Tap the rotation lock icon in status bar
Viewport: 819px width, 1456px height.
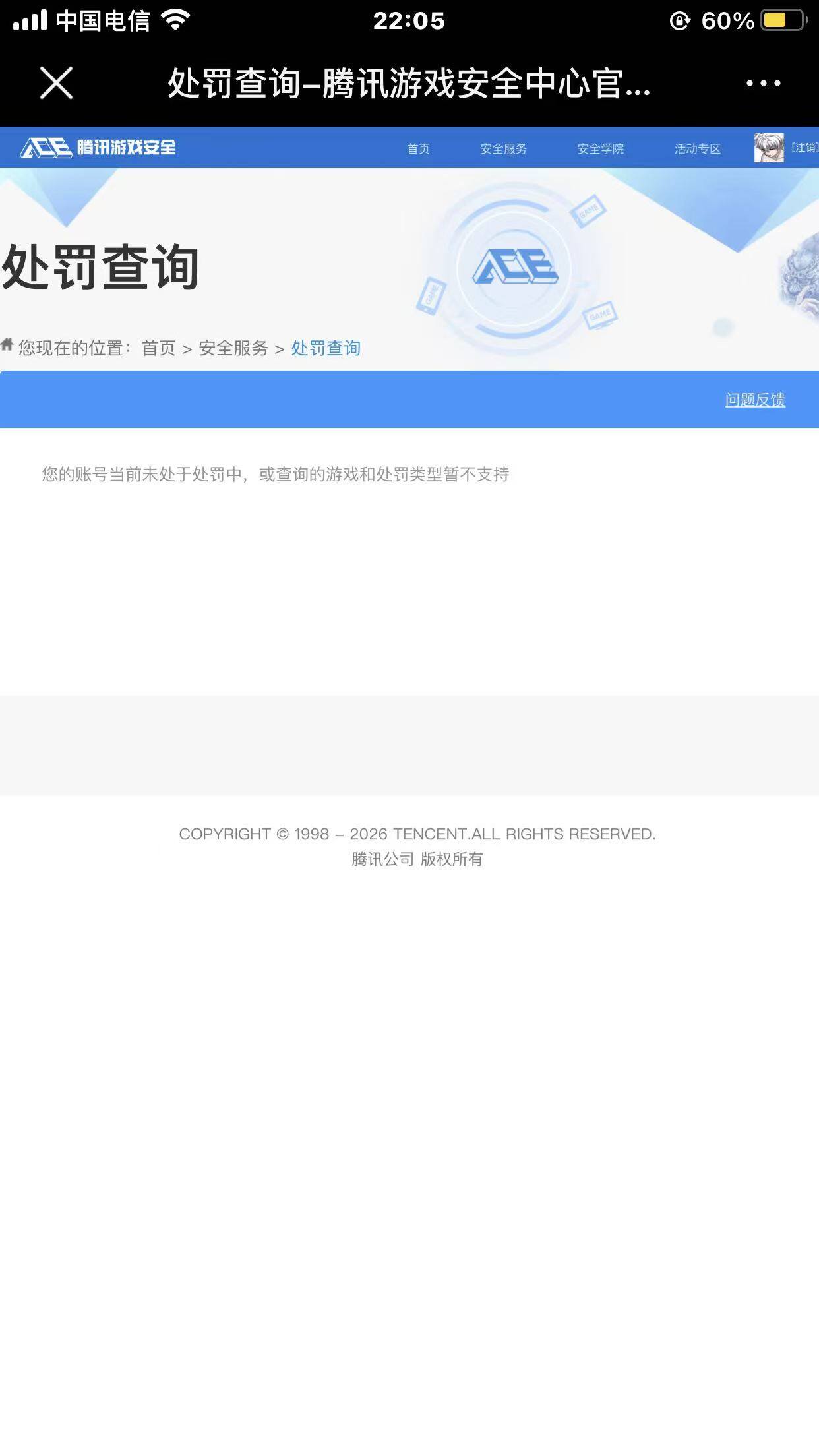[x=680, y=21]
